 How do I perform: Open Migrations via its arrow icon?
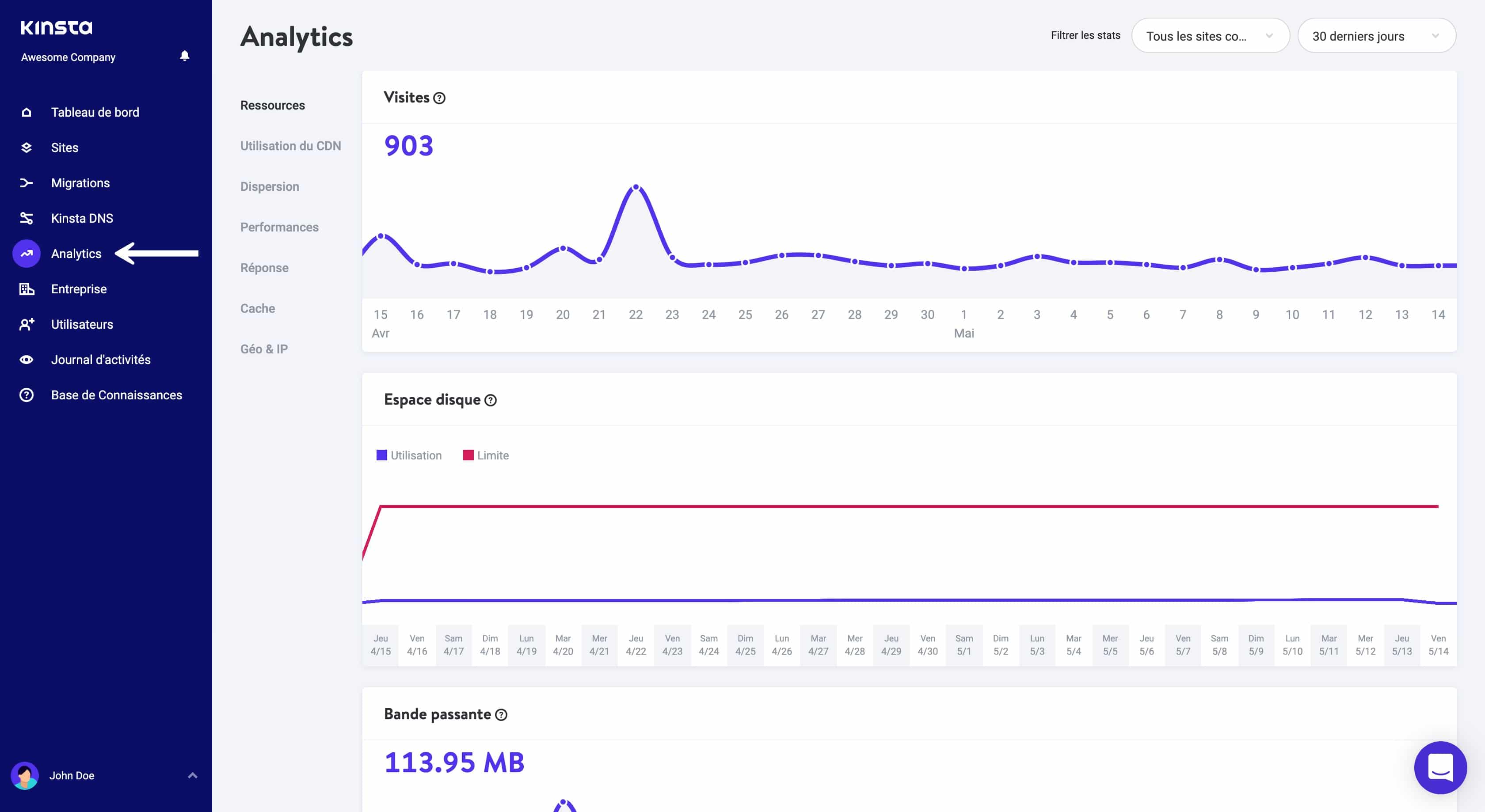click(27, 183)
